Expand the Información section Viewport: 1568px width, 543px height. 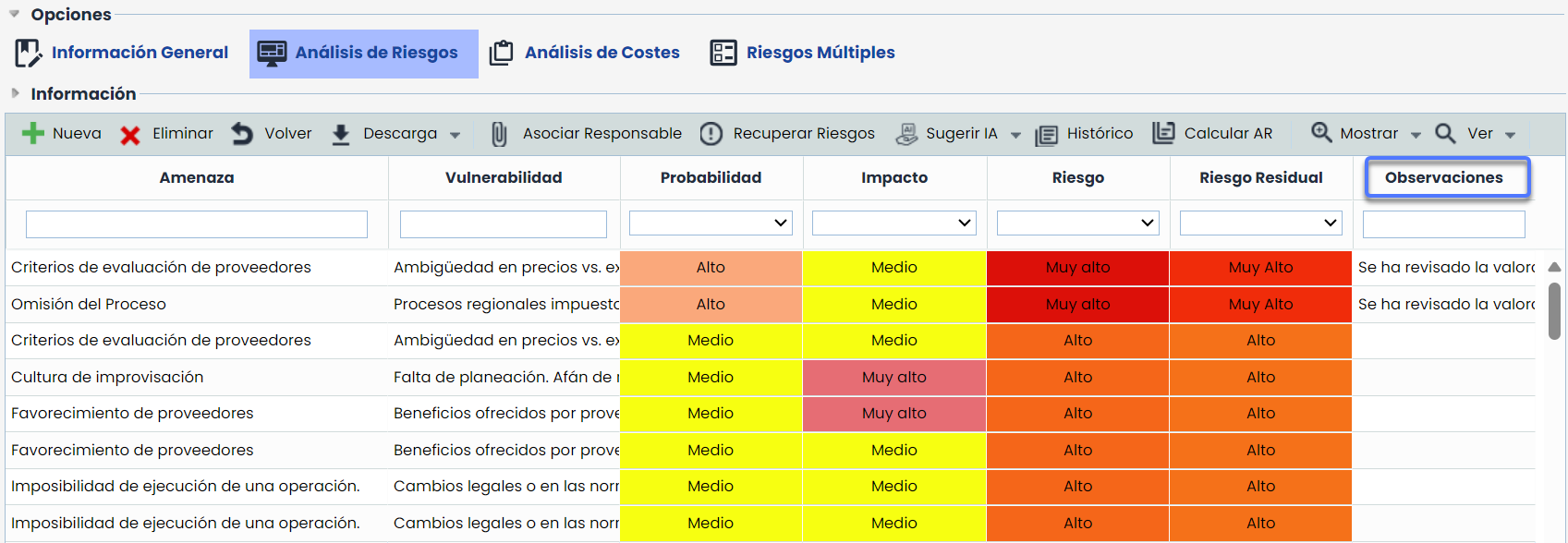click(x=15, y=93)
